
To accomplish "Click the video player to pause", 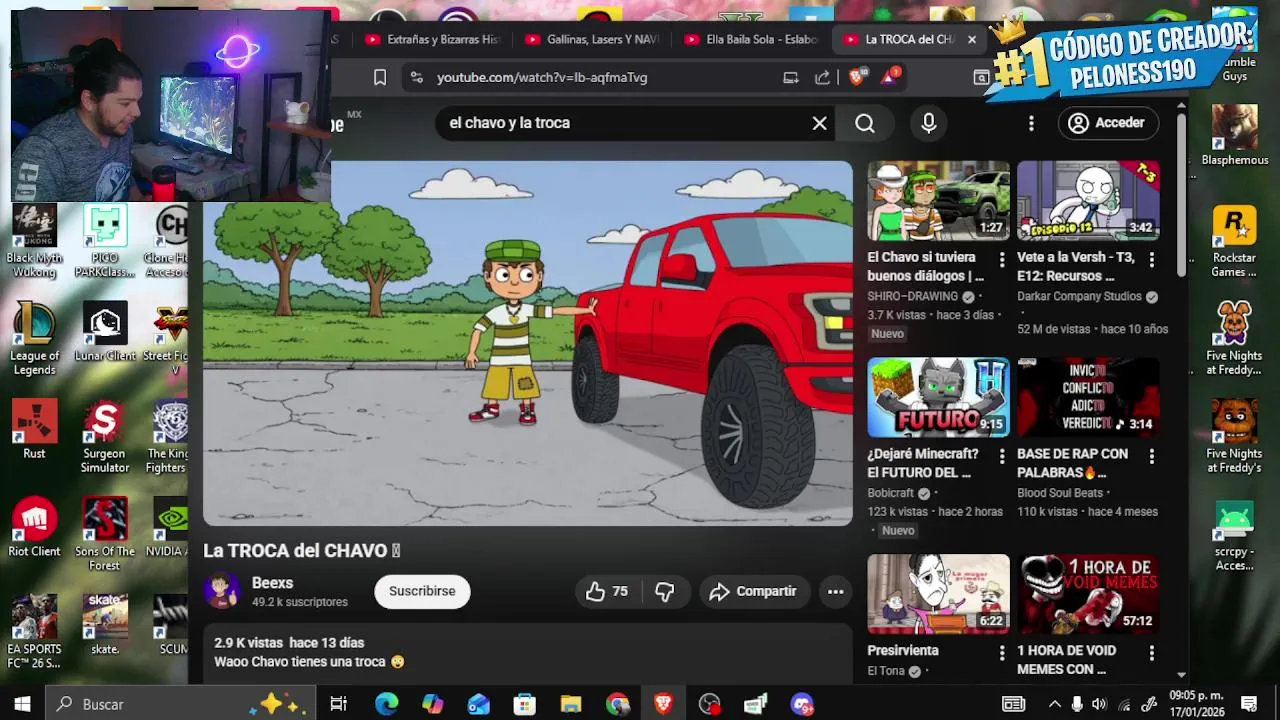I will (528, 343).
